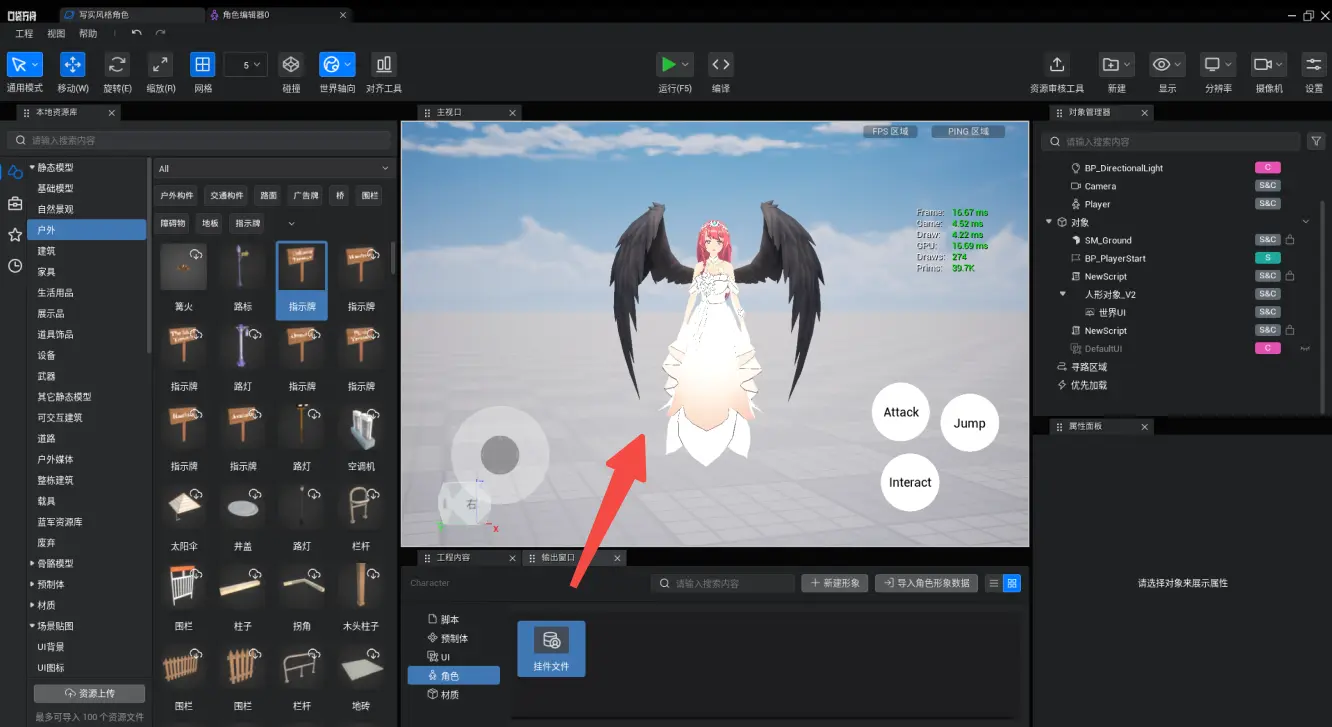Filter by the 户外构件 tag
Screen dimensions: 1332x727
point(177,196)
